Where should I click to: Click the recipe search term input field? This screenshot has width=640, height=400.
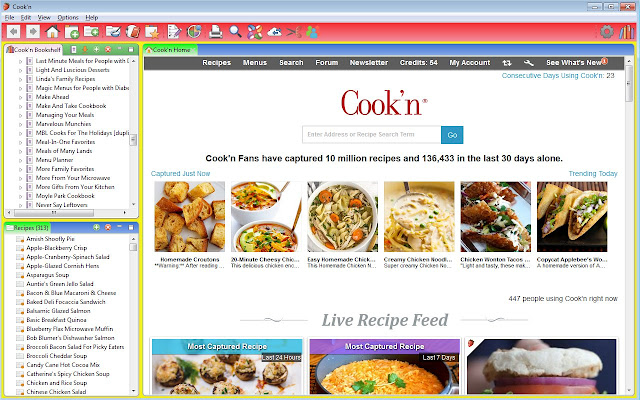coord(371,135)
